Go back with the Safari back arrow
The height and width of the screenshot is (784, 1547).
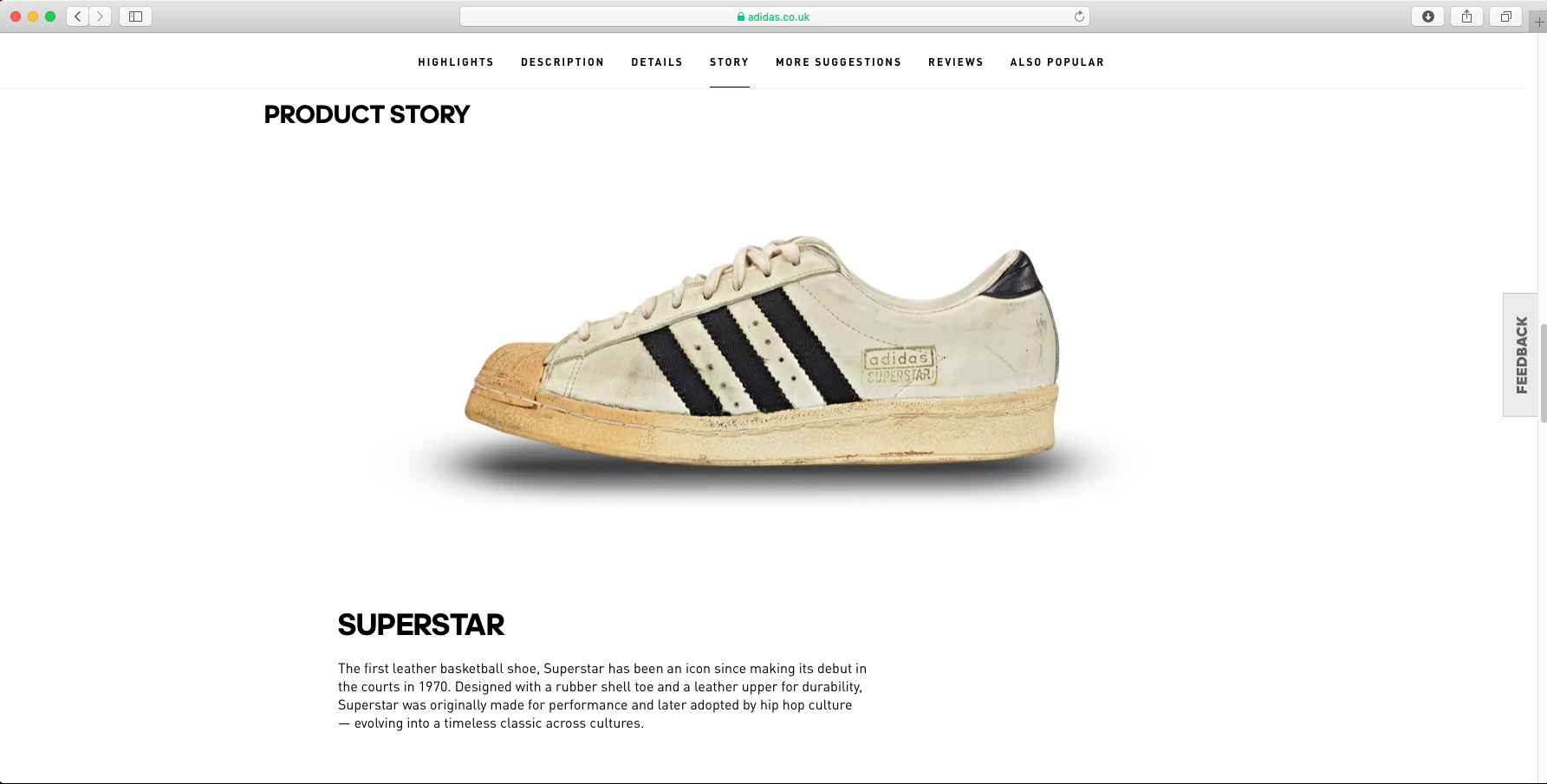point(78,16)
